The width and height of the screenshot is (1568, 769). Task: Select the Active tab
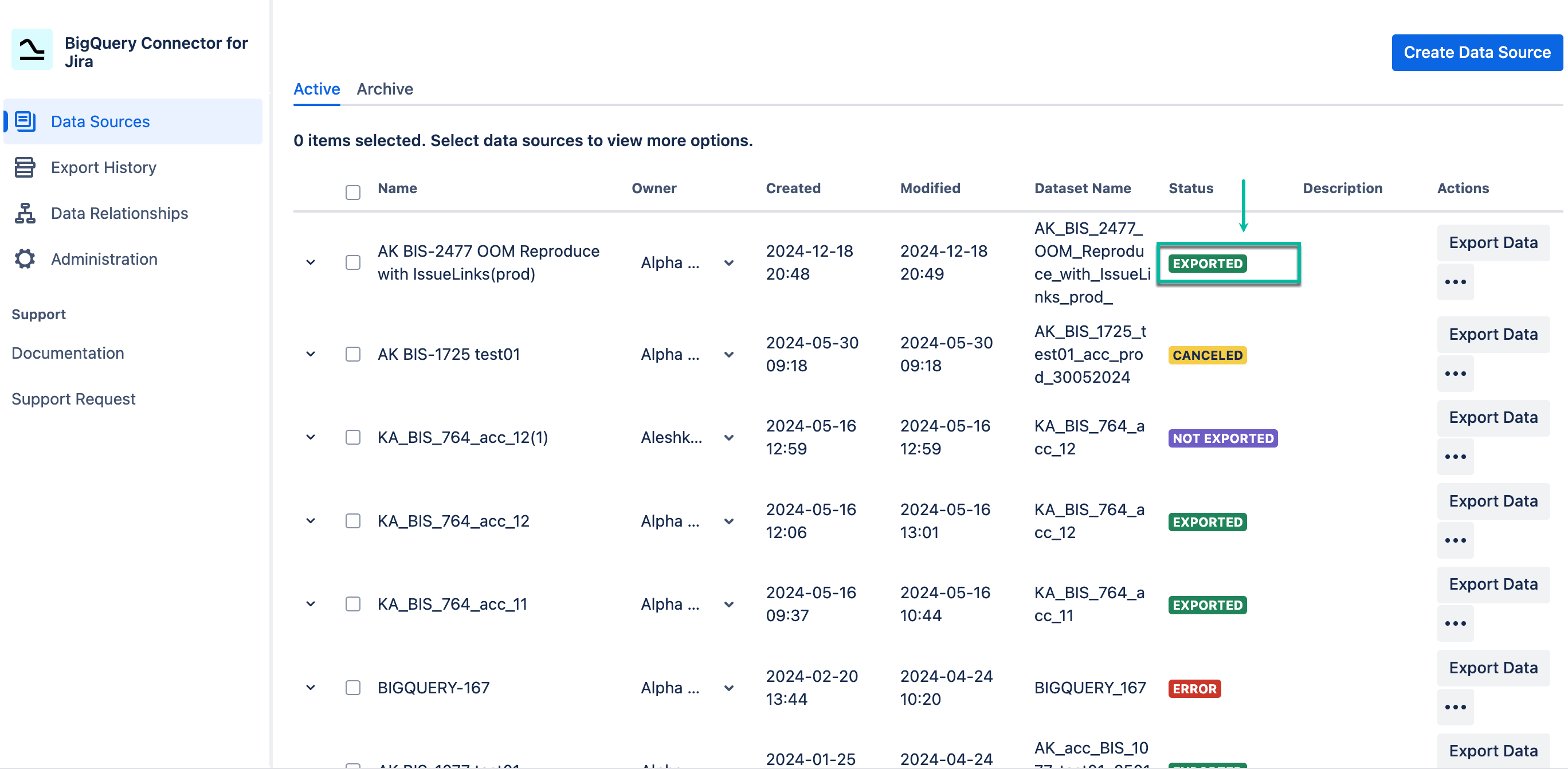point(316,89)
